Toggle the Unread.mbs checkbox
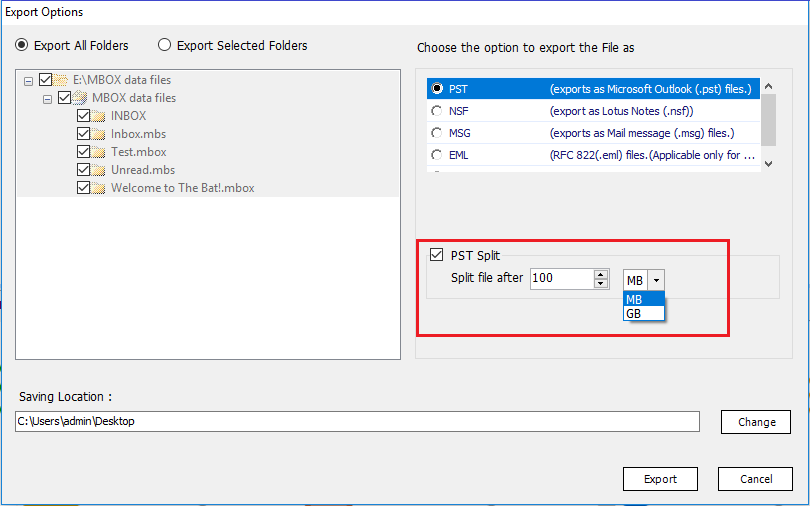Image resolution: width=810 pixels, height=506 pixels. click(83, 169)
